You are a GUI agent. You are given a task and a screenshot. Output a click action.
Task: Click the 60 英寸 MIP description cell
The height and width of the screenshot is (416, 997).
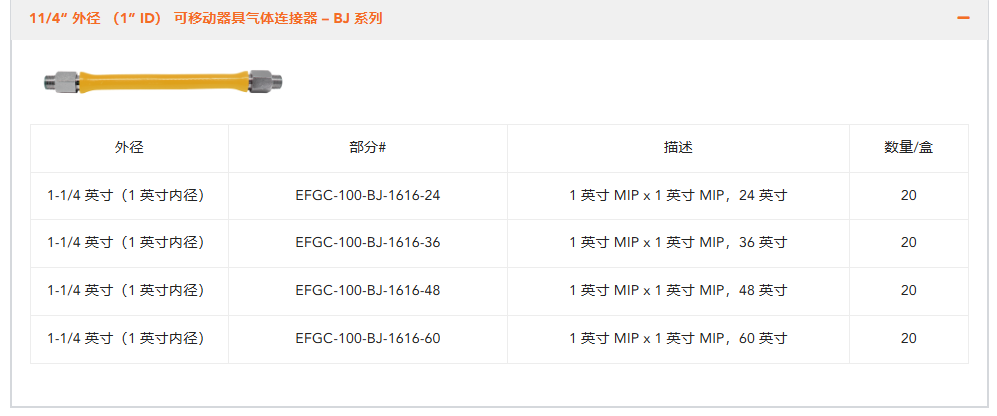click(678, 339)
